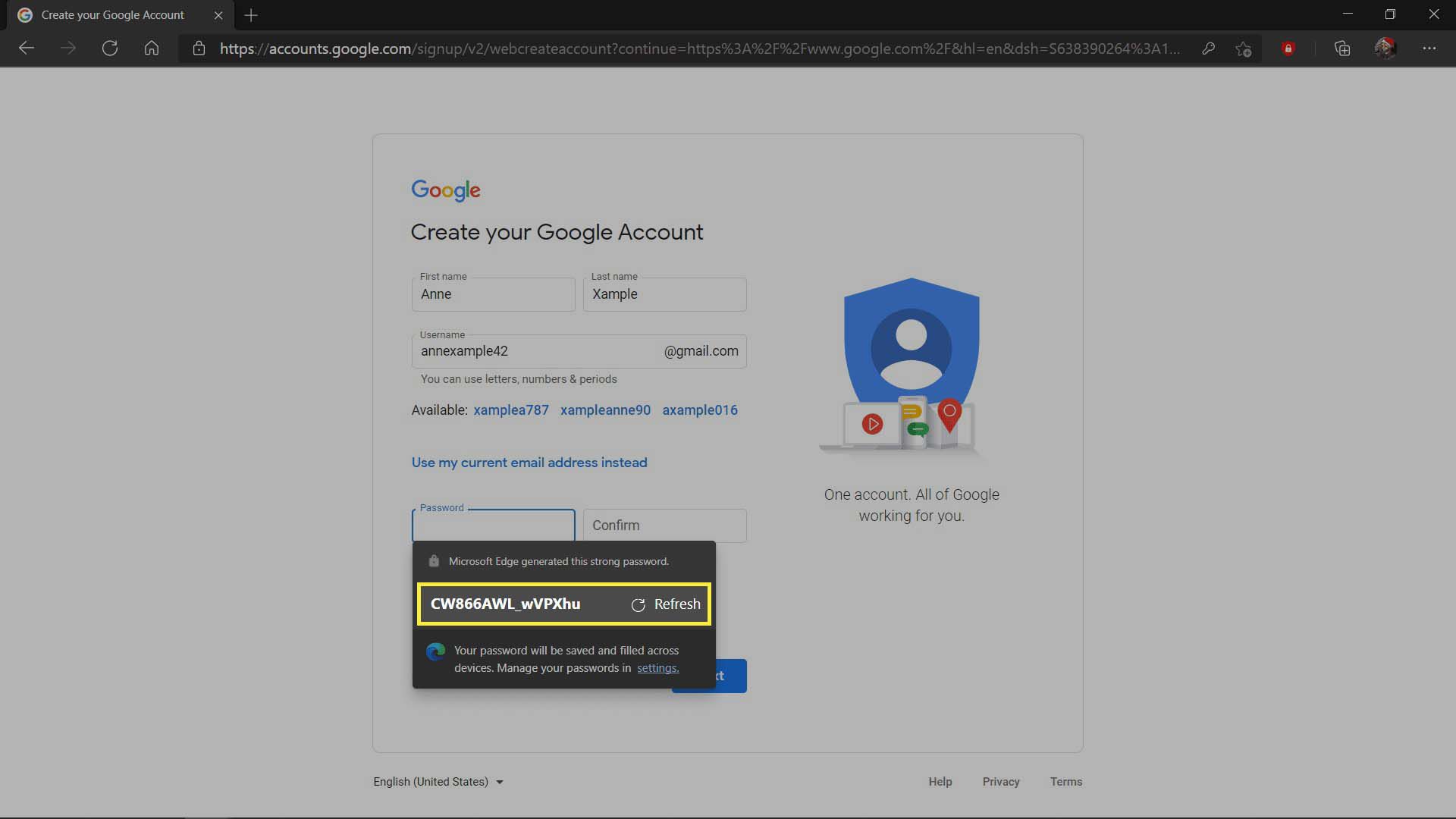Select suggested username xamplea787
The image size is (1456, 819).
[510, 410]
